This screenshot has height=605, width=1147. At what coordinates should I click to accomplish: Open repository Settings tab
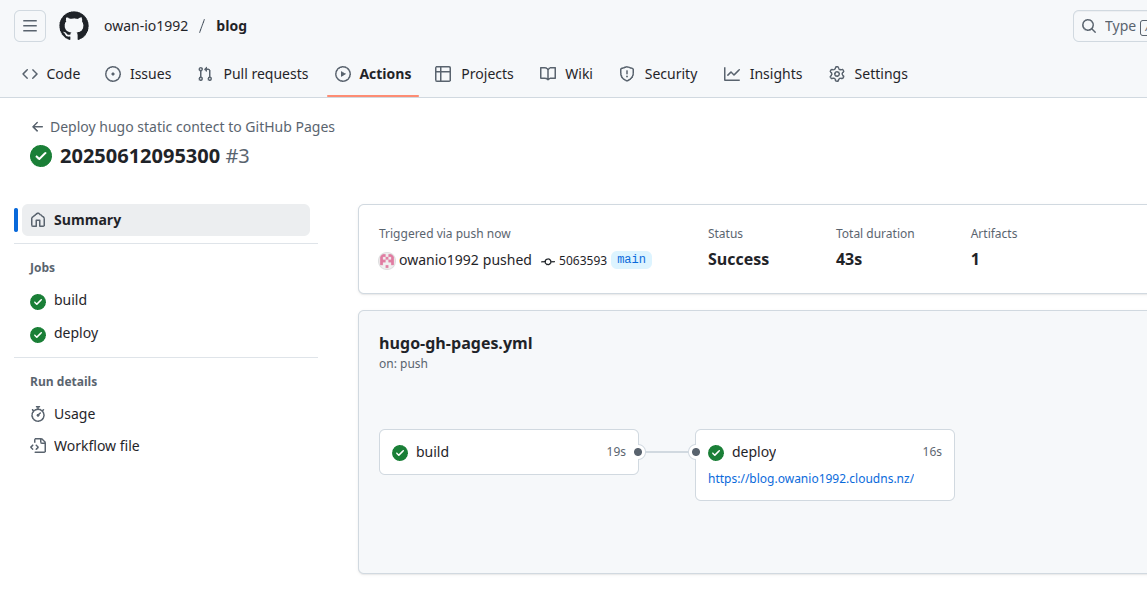tap(868, 74)
